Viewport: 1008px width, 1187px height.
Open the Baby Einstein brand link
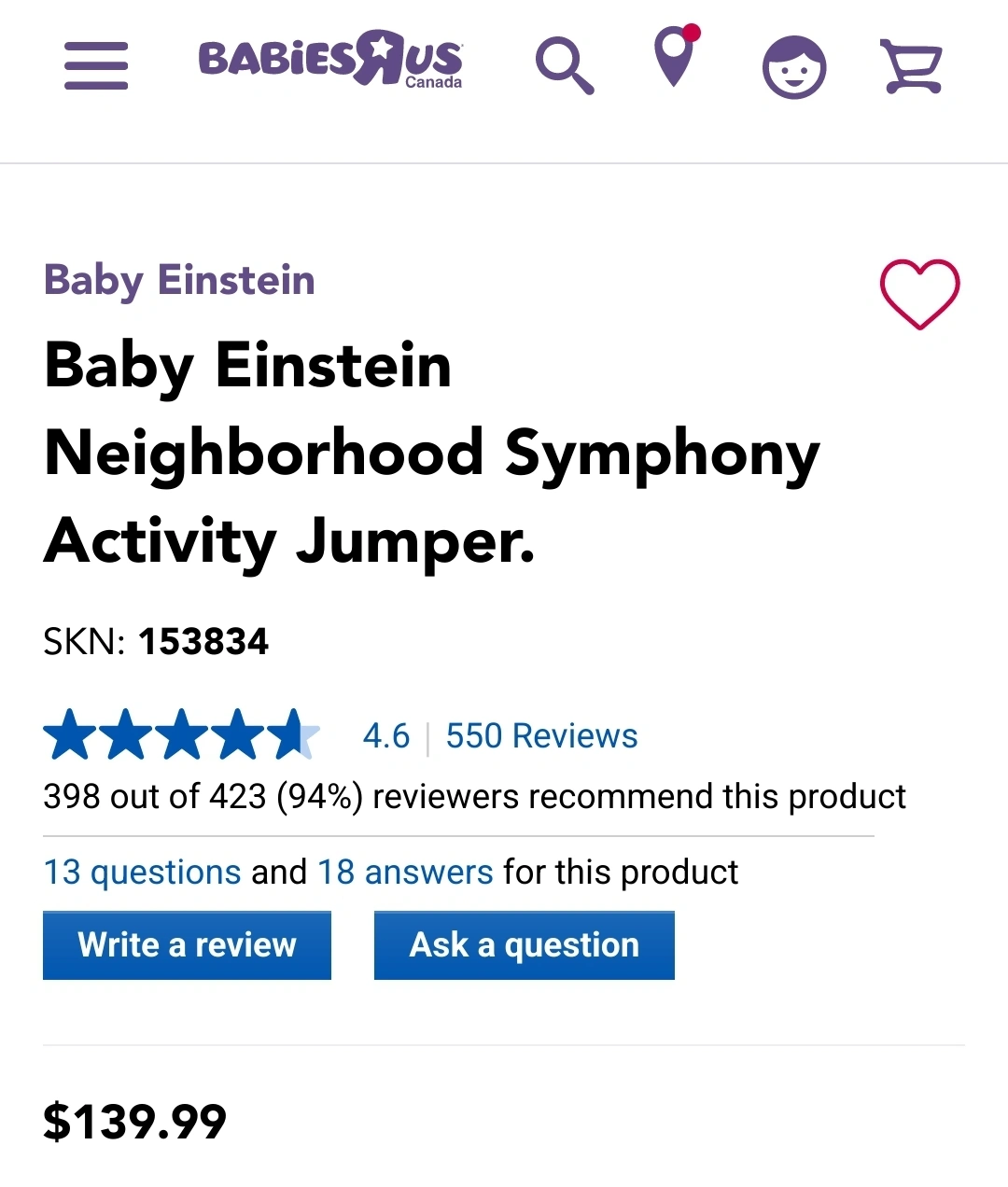click(x=179, y=281)
